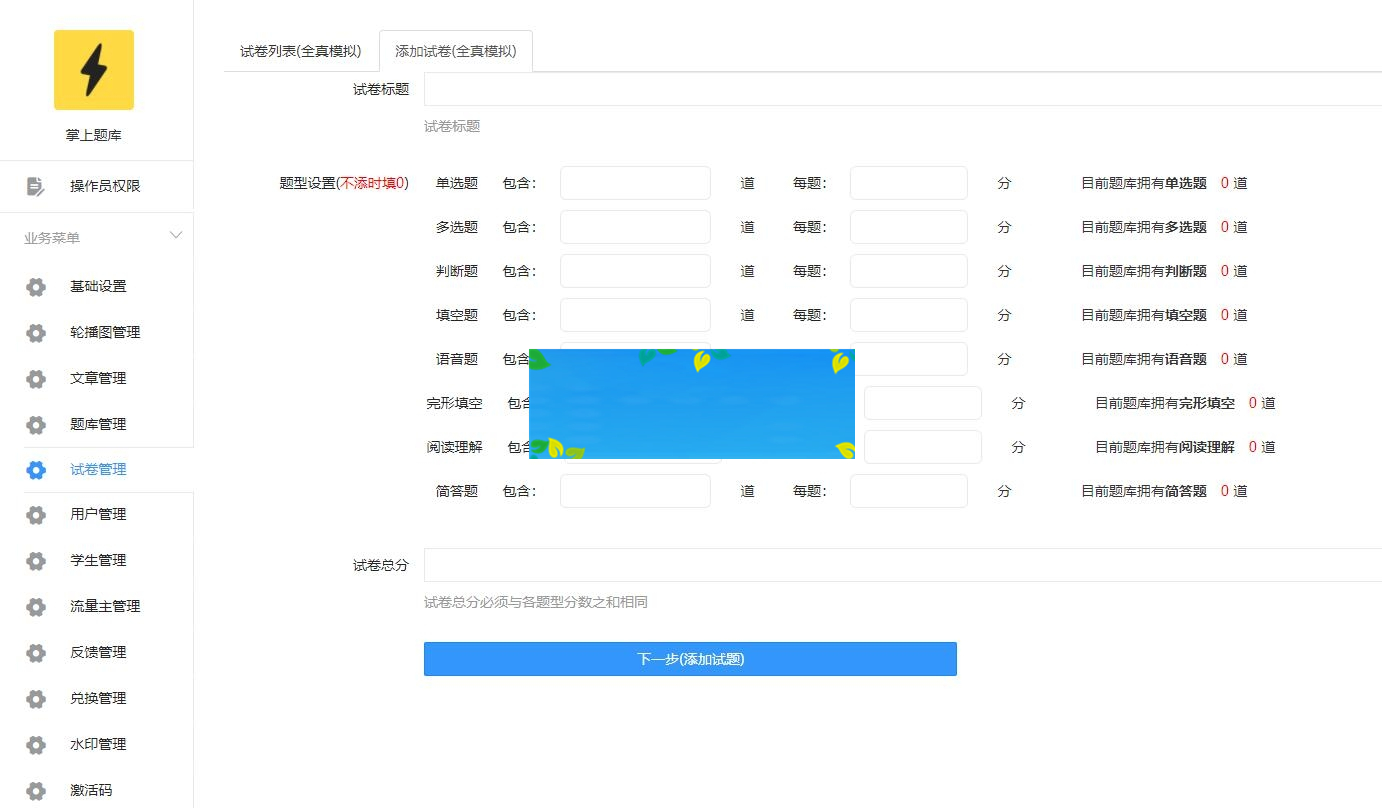Open 学生管理 using its gear icon
1382x808 pixels.
(x=35, y=560)
